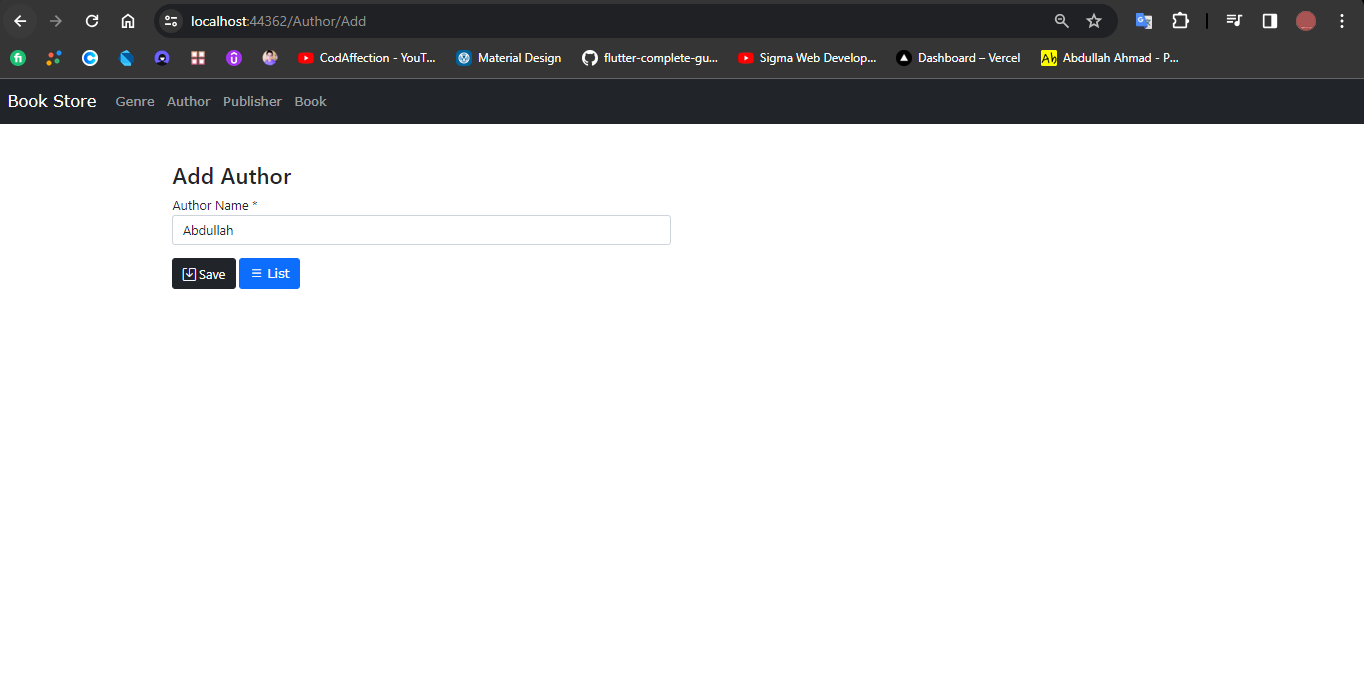This screenshot has height=676, width=1364.
Task: Open the red grid bookmark icon
Action: [198, 58]
